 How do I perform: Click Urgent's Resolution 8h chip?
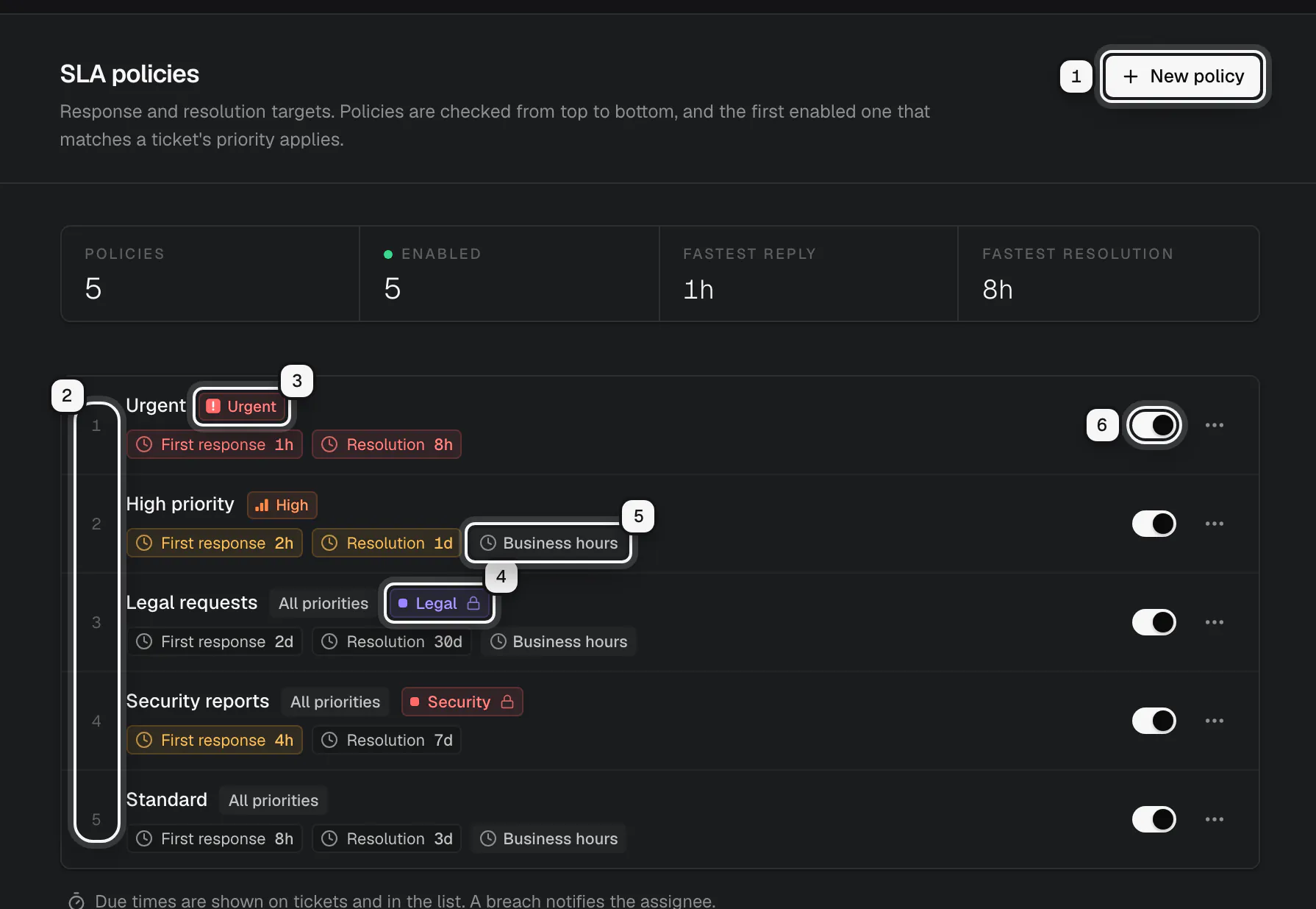point(387,444)
